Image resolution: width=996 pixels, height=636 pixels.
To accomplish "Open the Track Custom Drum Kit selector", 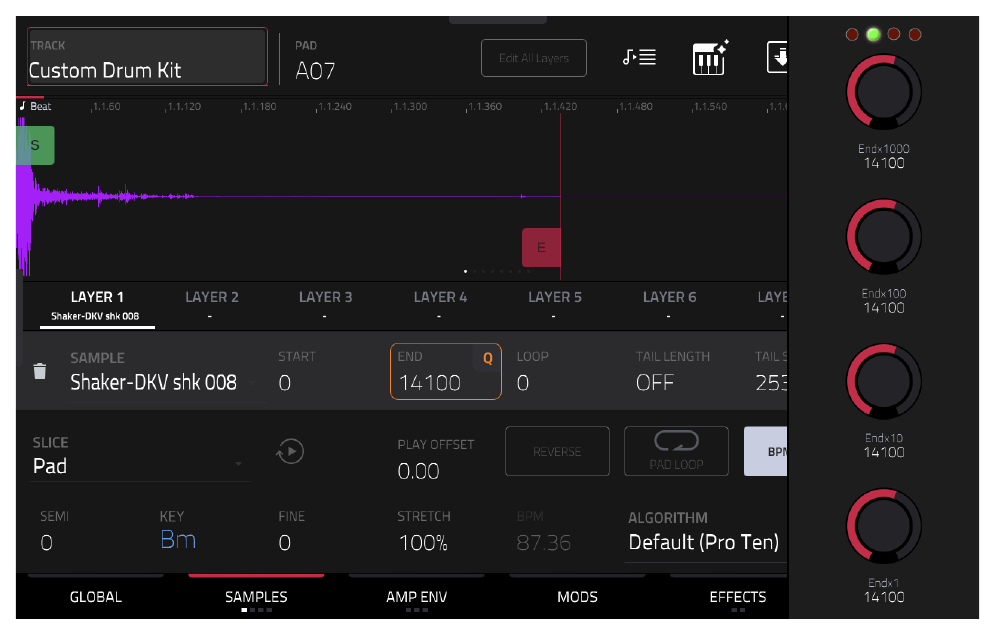I will tap(147, 57).
